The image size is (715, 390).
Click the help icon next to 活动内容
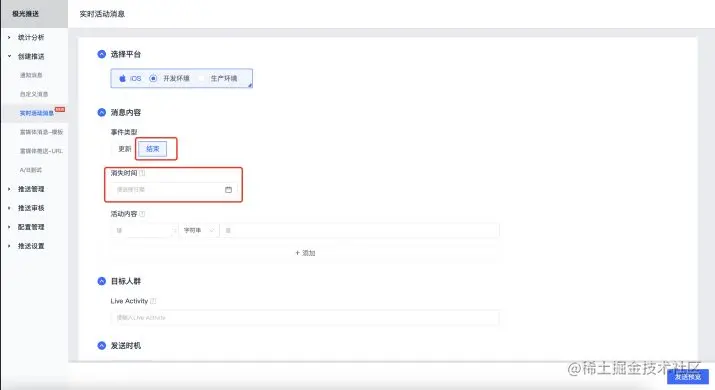click(142, 213)
